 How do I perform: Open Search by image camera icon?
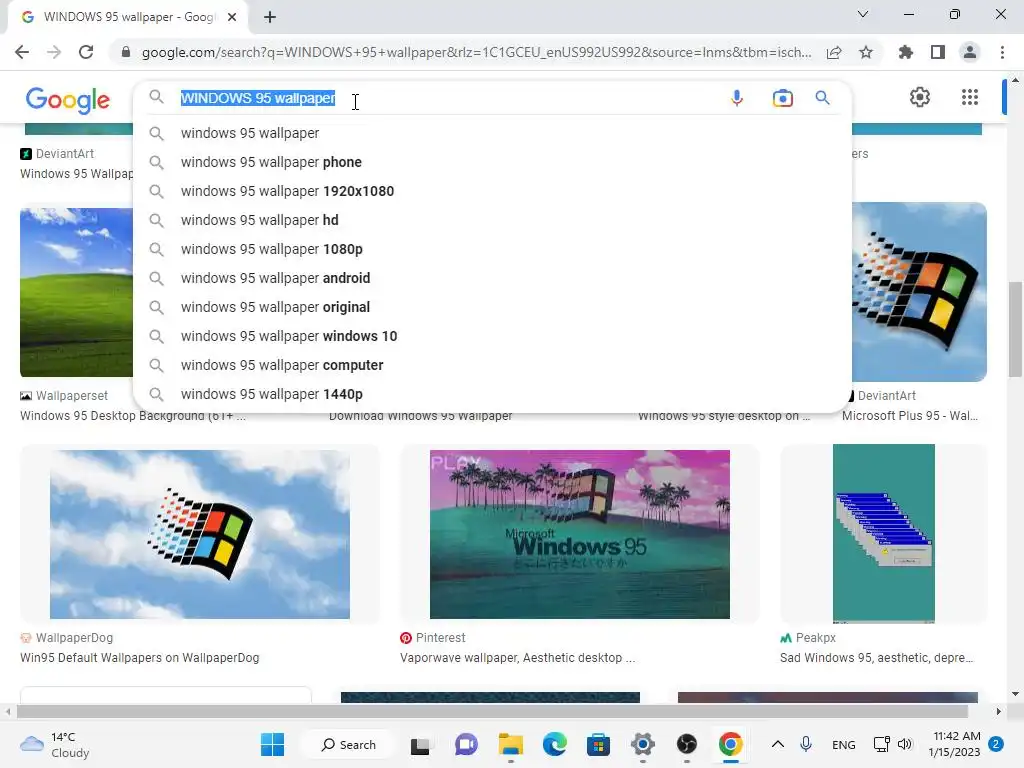pyautogui.click(x=782, y=98)
